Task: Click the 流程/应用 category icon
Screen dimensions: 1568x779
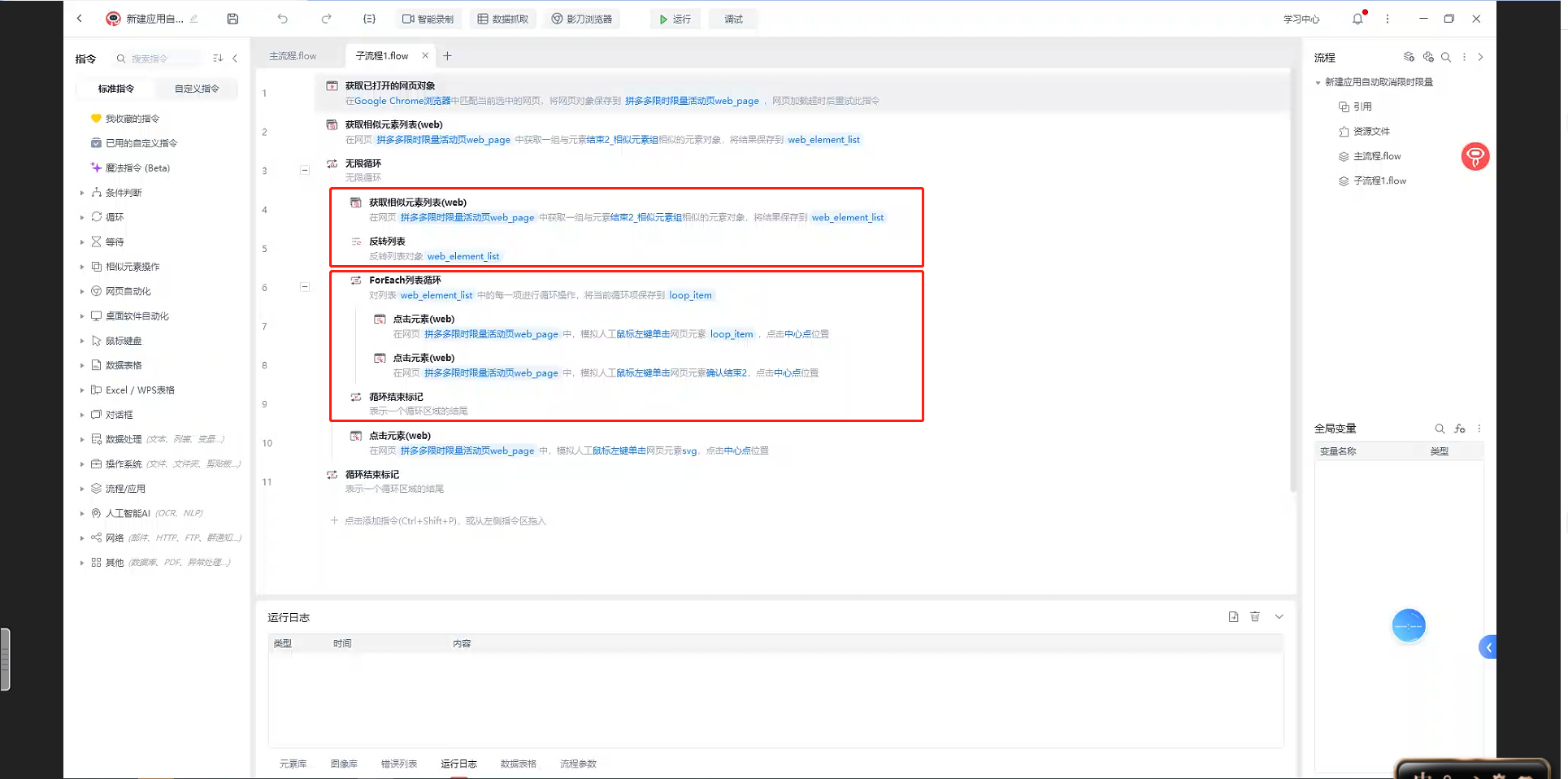Action: coord(96,489)
